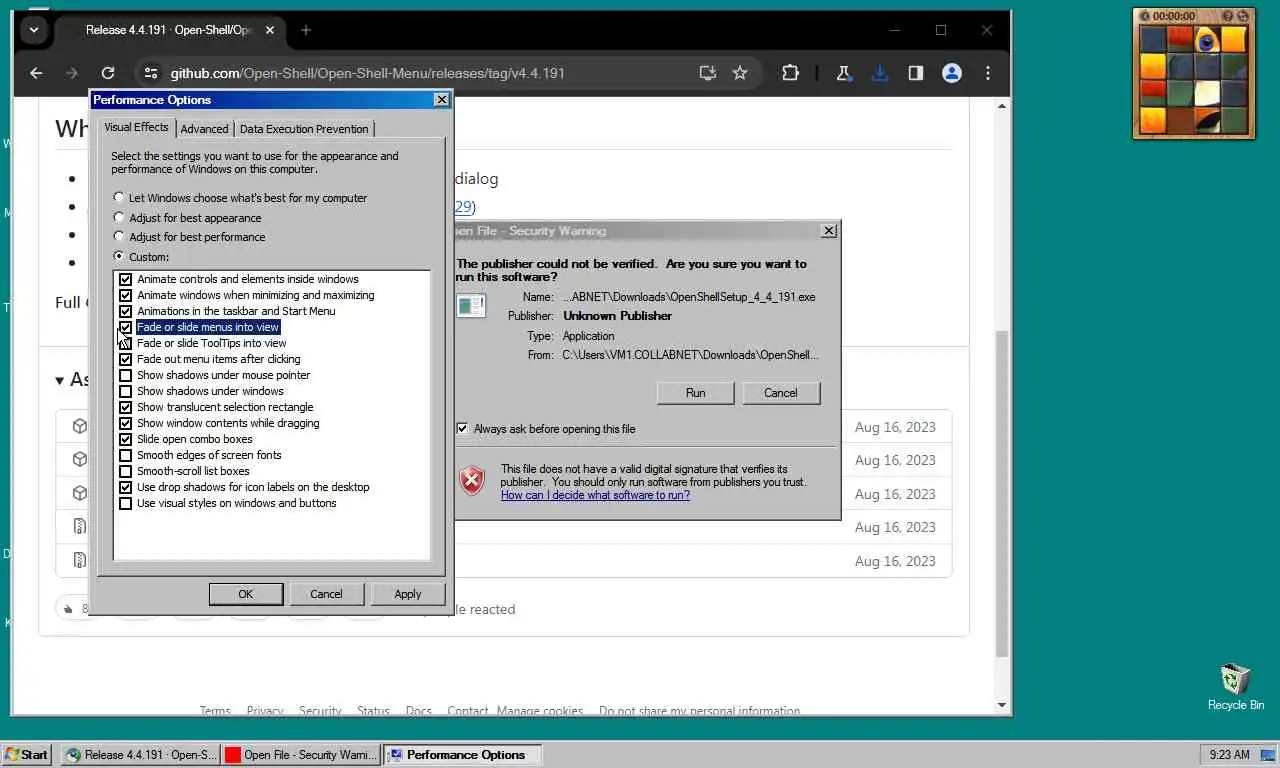Open the Chrome downloads icon
The image size is (1280, 768).
click(x=880, y=73)
